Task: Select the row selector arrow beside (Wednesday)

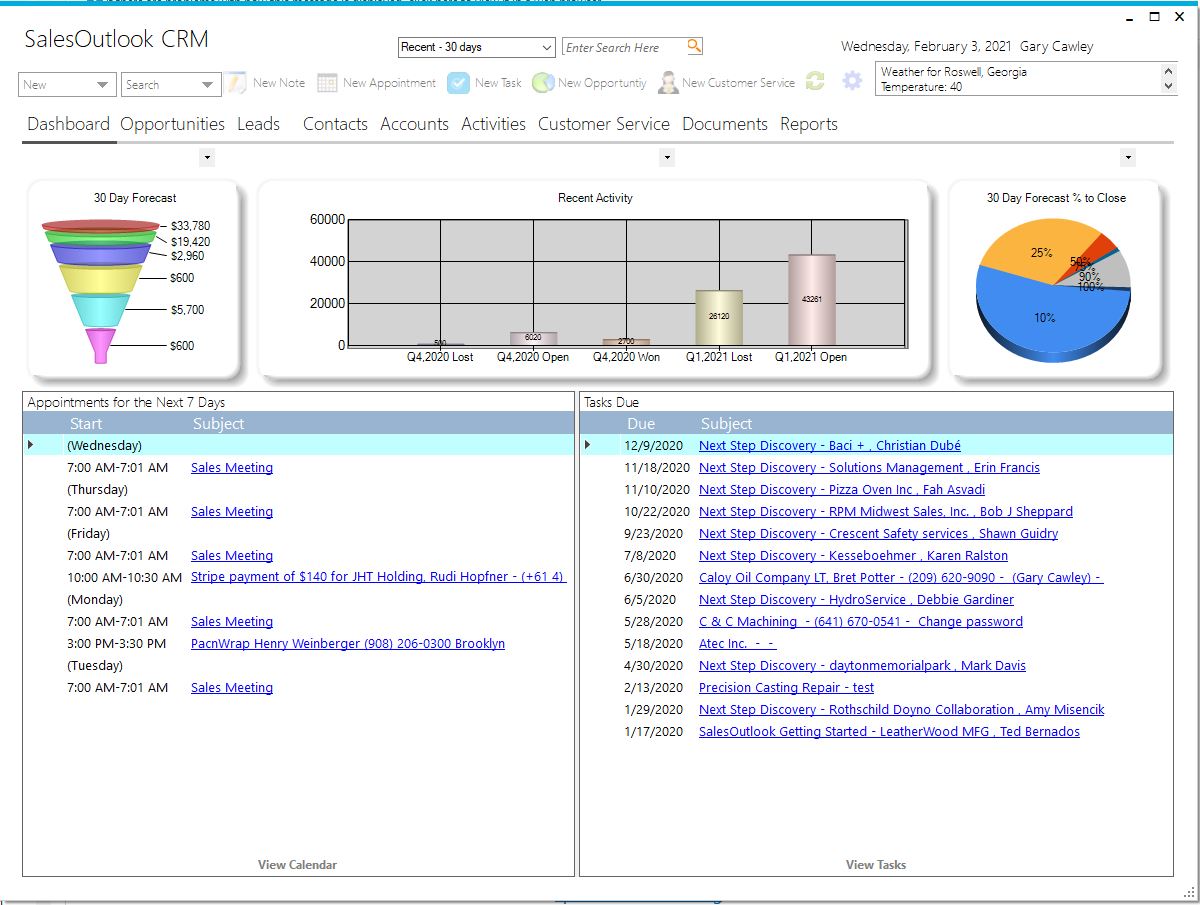Action: [x=31, y=445]
